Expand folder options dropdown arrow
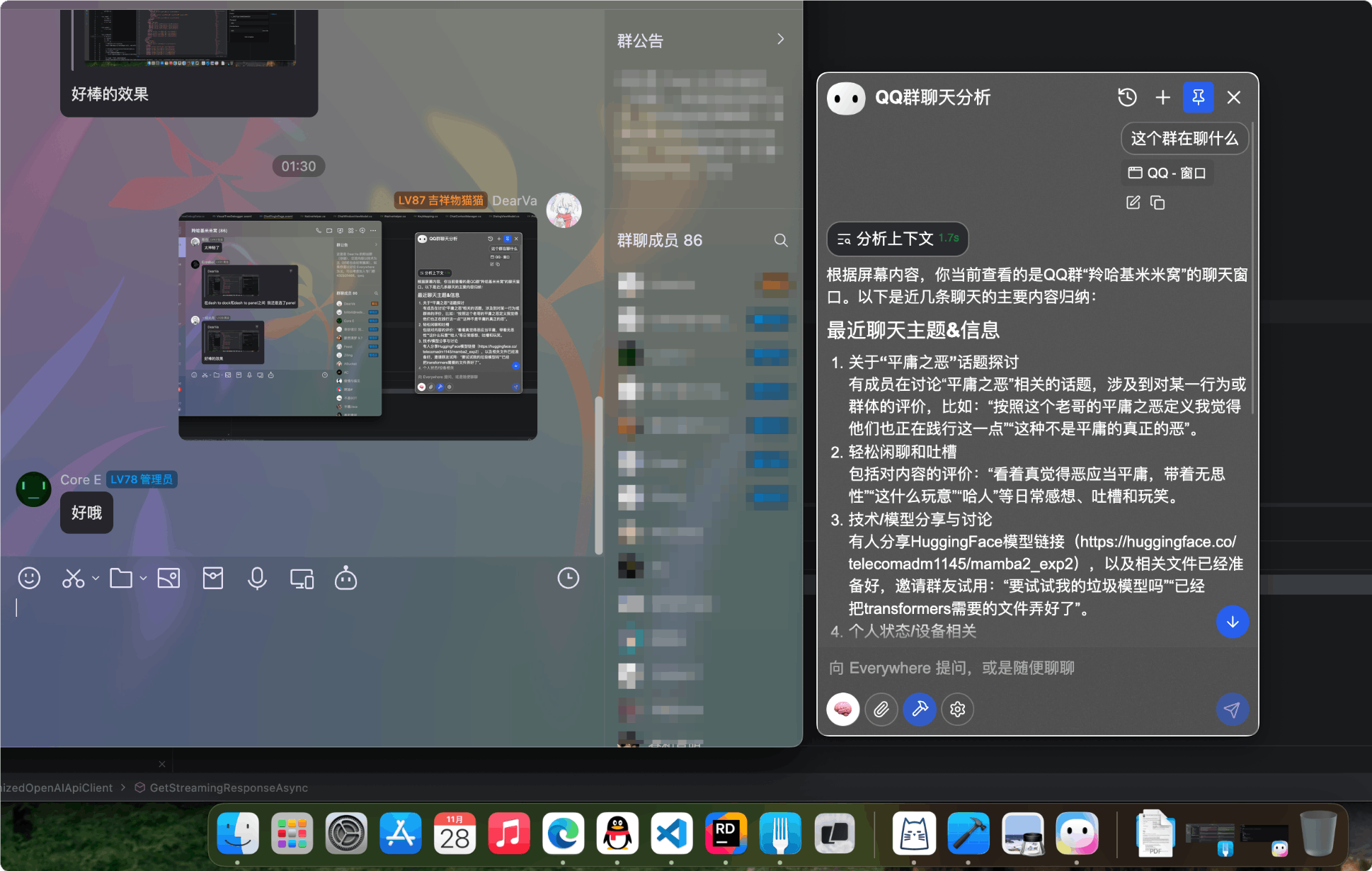1372x871 pixels. 143,579
